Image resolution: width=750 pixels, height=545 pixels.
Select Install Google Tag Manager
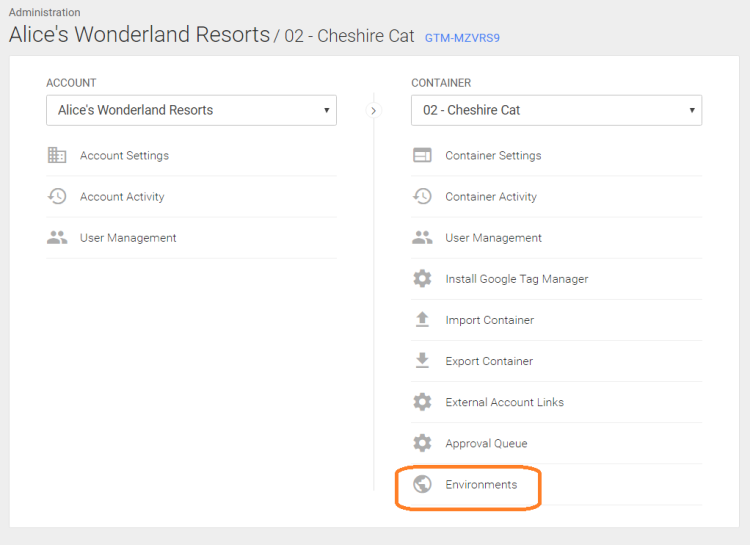point(556,279)
